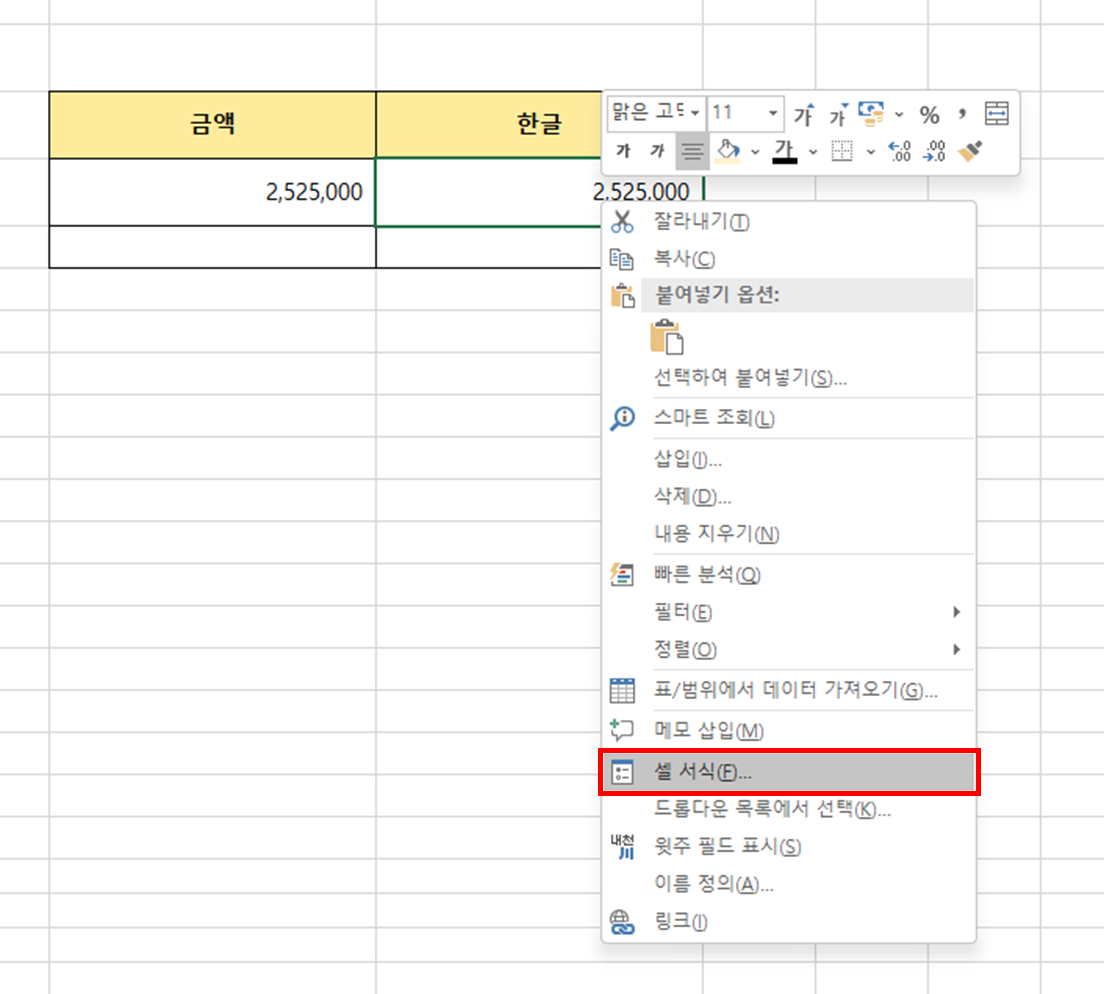Select the cell containing 2,525,000
The width and height of the screenshot is (1104, 994).
point(210,192)
